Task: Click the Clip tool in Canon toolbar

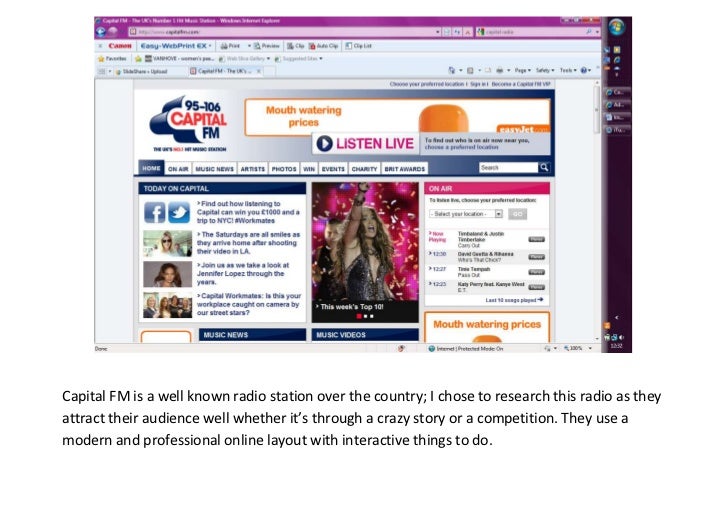Action: pyautogui.click(x=295, y=46)
